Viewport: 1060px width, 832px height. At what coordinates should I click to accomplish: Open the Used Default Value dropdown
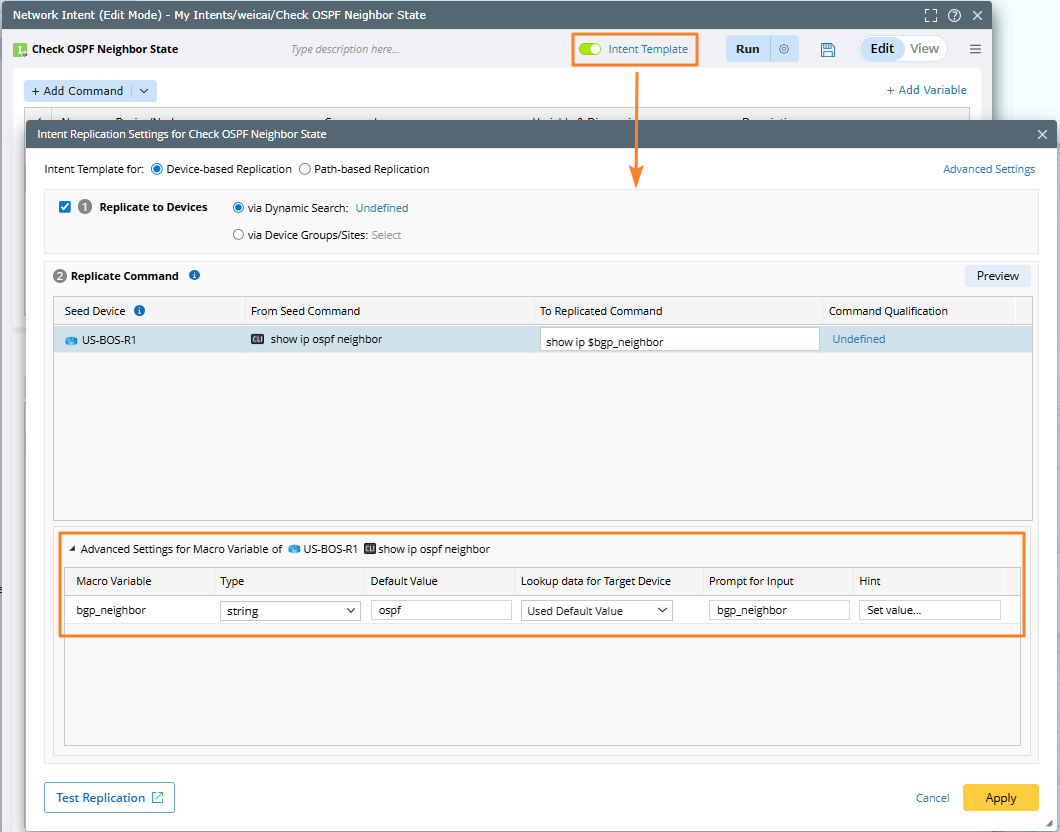coord(596,610)
